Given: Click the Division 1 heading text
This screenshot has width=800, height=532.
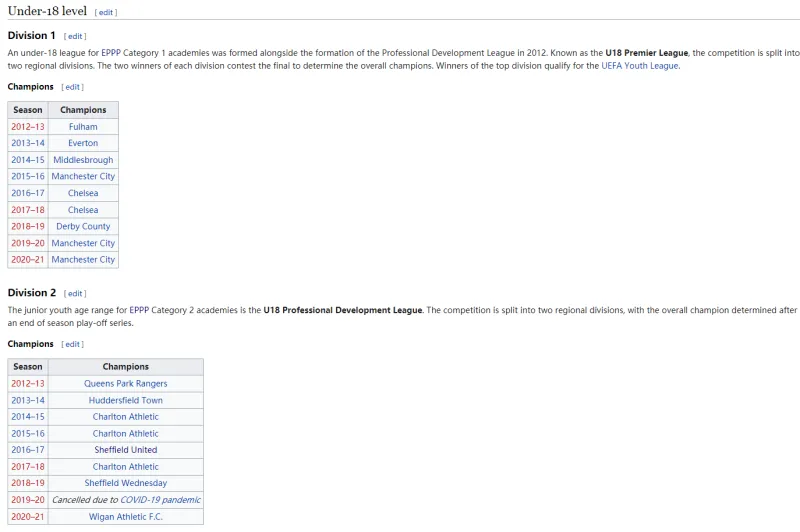Looking at the screenshot, I should 32,35.
